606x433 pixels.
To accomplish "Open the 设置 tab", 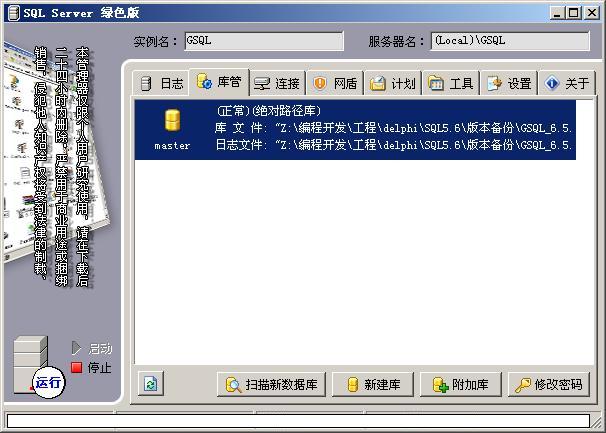I will (509, 83).
